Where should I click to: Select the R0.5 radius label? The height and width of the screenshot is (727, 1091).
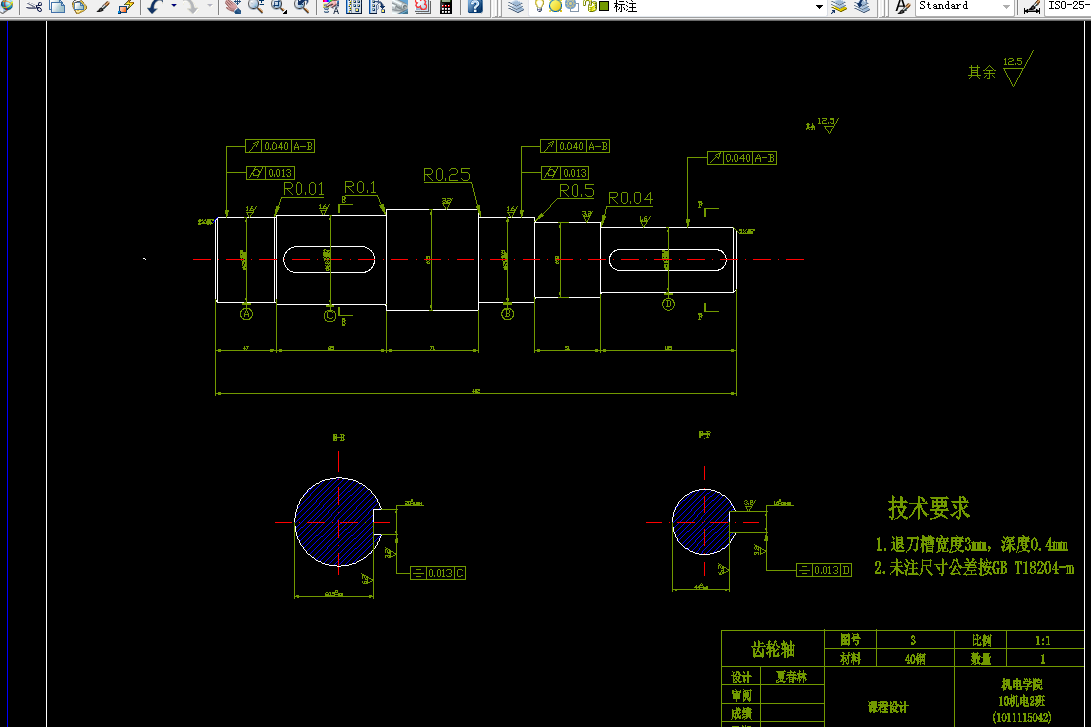[x=577, y=191]
